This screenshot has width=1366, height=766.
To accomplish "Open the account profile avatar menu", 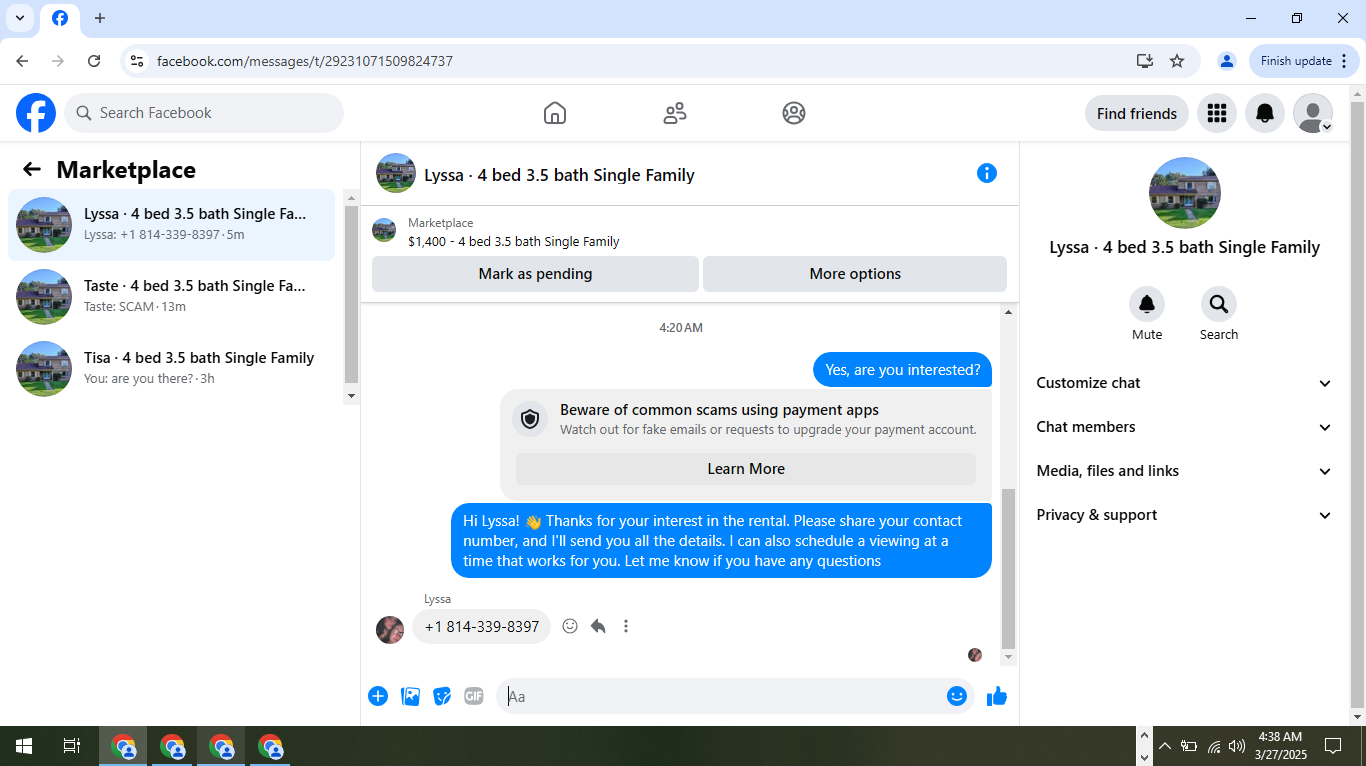I will coord(1313,113).
